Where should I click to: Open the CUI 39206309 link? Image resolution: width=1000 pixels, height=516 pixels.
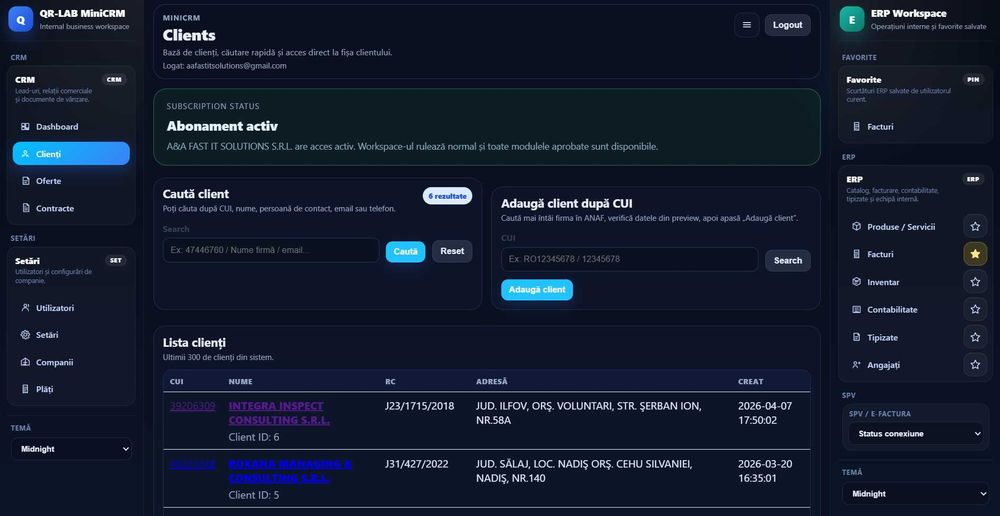pos(193,406)
